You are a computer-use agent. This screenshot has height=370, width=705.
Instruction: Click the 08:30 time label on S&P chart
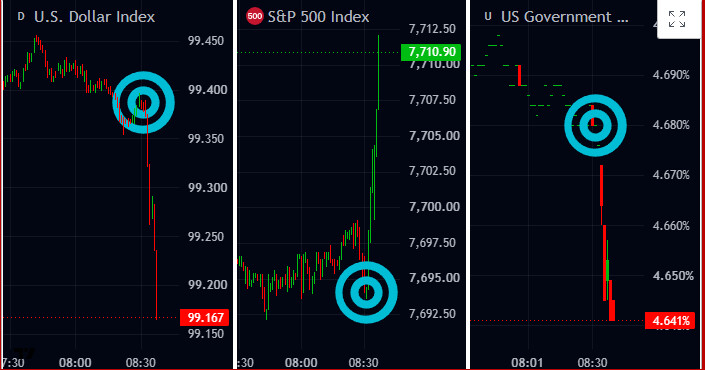[363, 362]
